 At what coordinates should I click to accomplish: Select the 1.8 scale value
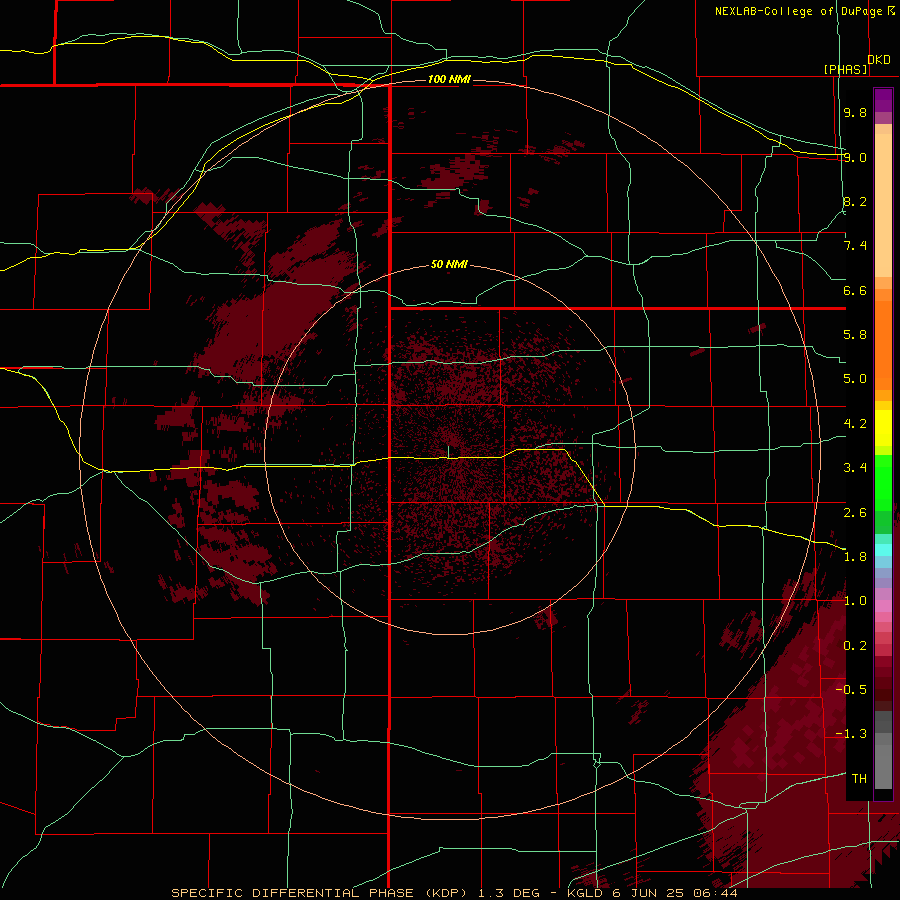pos(855,557)
